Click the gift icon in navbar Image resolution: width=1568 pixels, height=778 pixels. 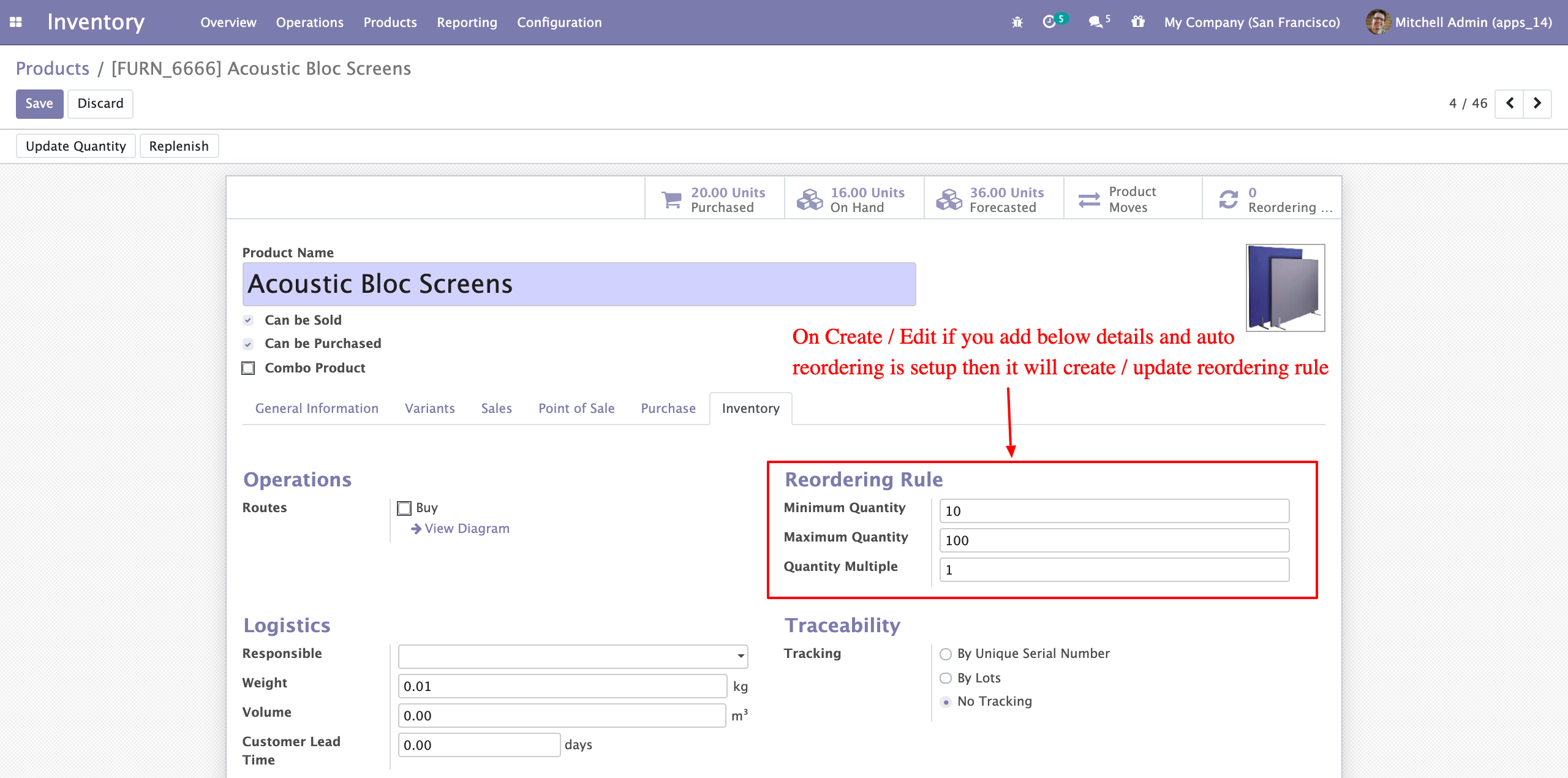coord(1138,22)
